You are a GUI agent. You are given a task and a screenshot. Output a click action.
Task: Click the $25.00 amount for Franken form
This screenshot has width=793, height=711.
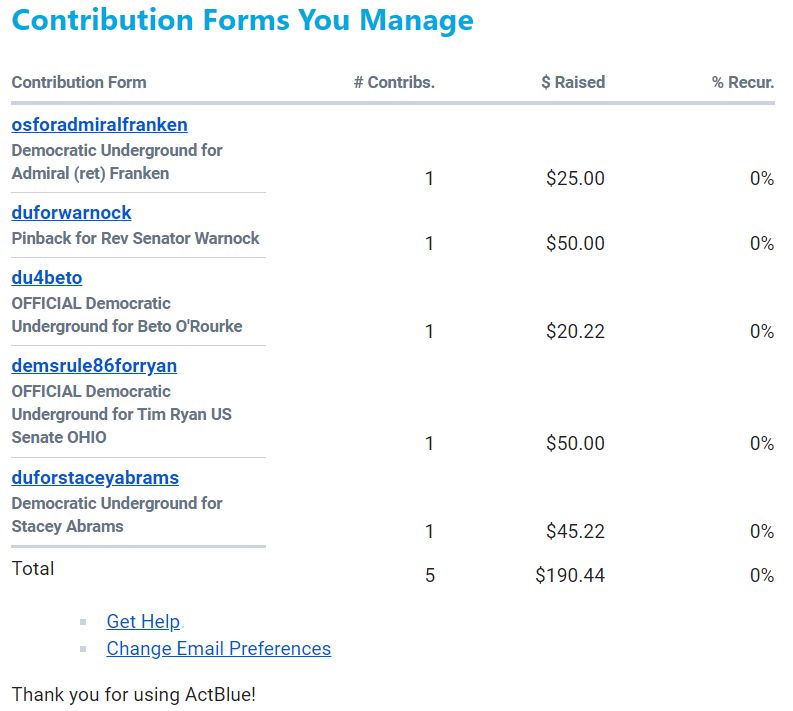[575, 179]
